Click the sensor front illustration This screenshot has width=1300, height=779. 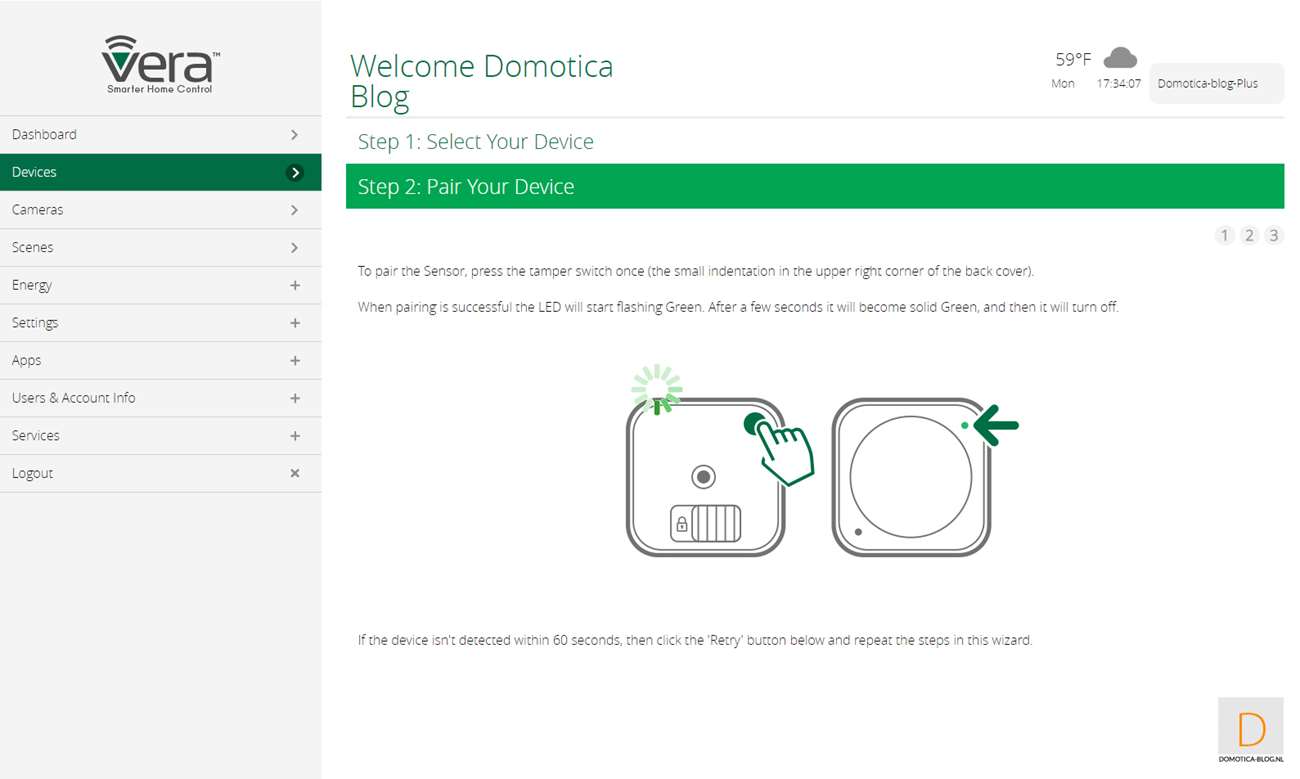(910, 477)
